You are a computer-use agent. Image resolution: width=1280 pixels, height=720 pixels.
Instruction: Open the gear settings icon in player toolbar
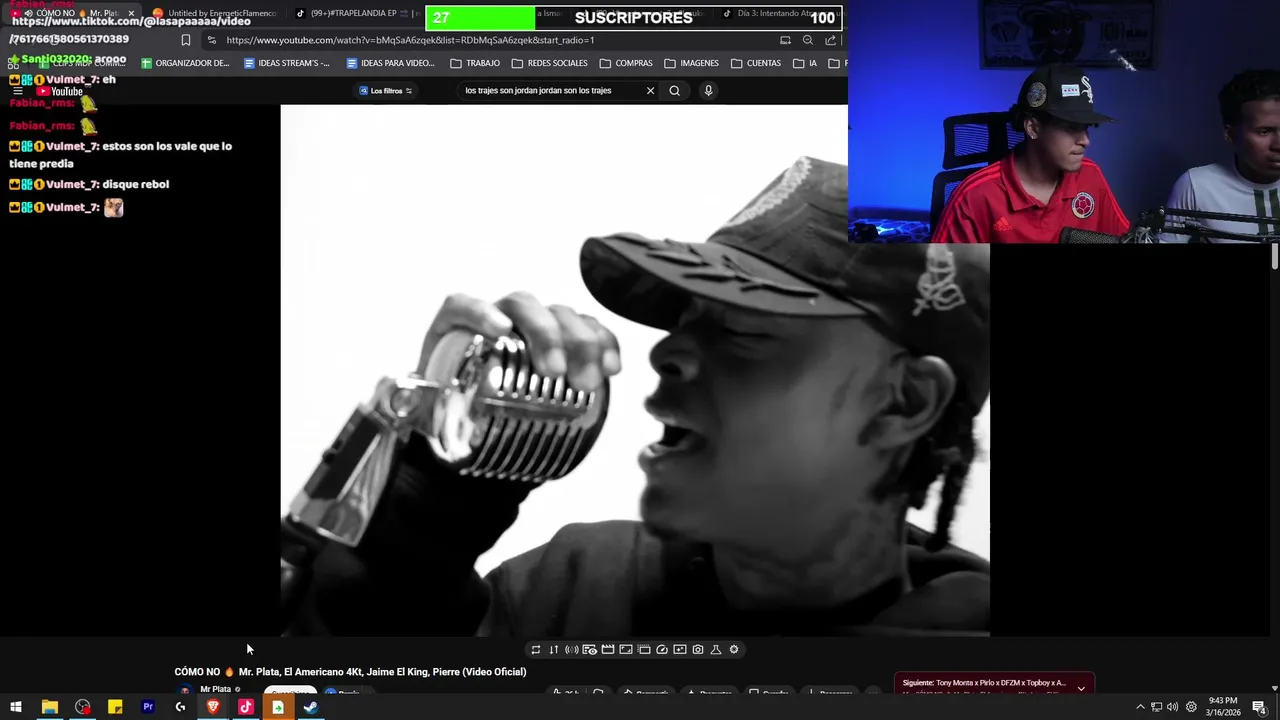coord(733,650)
